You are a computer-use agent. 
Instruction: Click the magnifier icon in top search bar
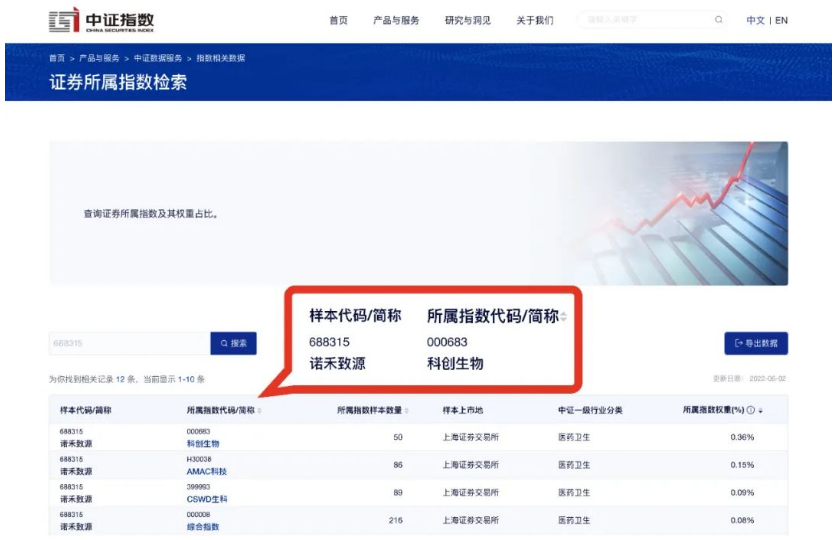pyautogui.click(x=718, y=20)
